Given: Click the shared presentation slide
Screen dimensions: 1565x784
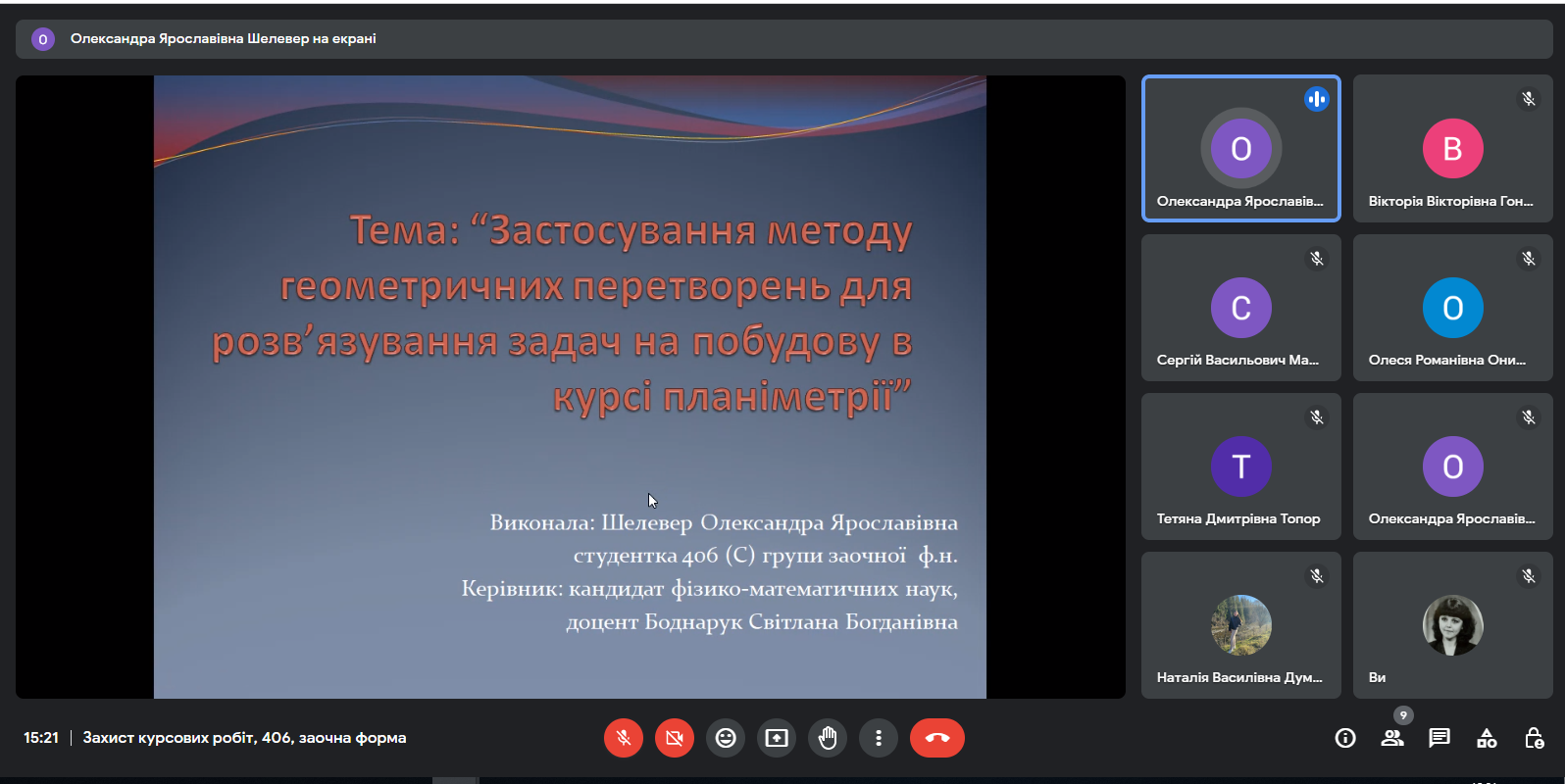Looking at the screenshot, I should coord(570,387).
